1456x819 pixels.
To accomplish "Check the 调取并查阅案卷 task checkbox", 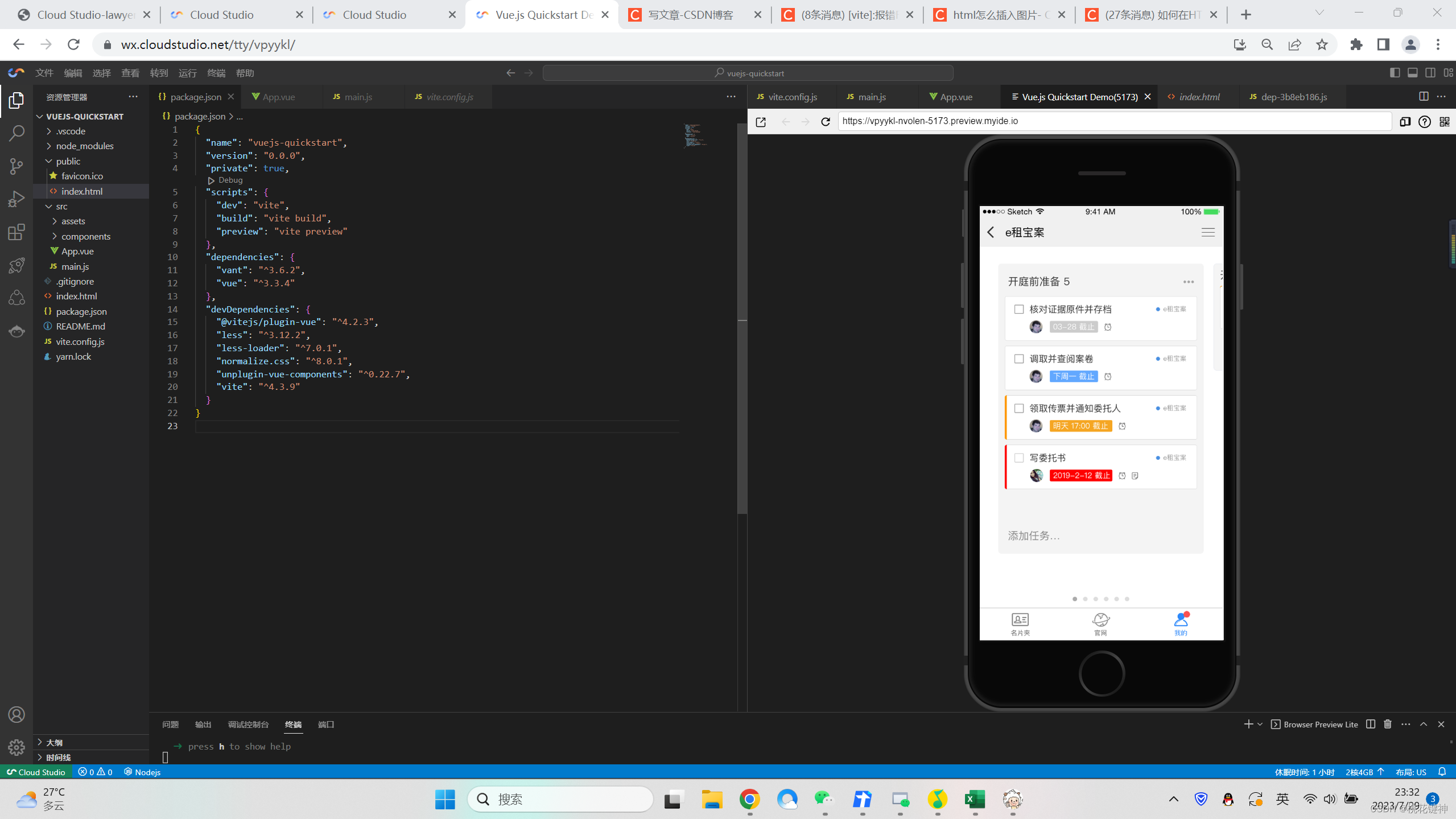I will click(x=1019, y=359).
